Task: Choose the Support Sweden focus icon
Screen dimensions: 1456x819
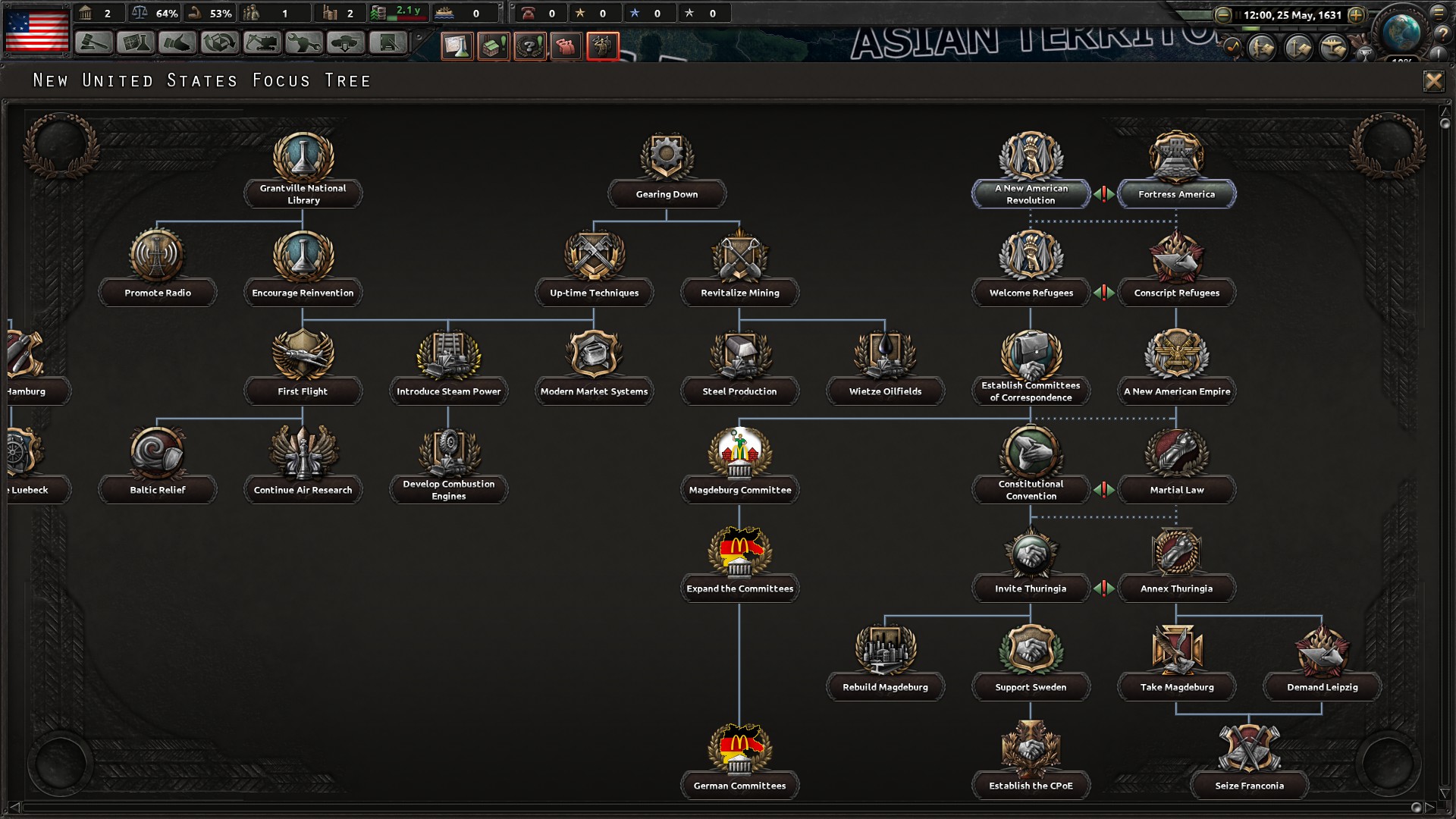Action: [1031, 650]
